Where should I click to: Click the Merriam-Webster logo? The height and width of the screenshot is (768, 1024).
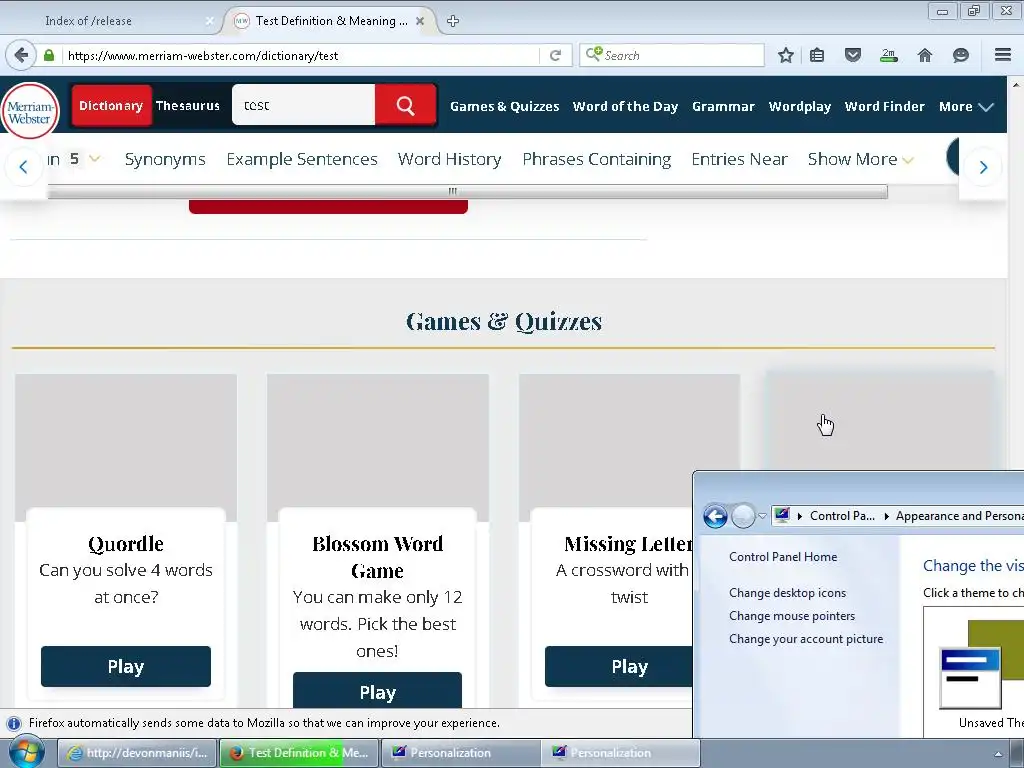tap(30, 111)
